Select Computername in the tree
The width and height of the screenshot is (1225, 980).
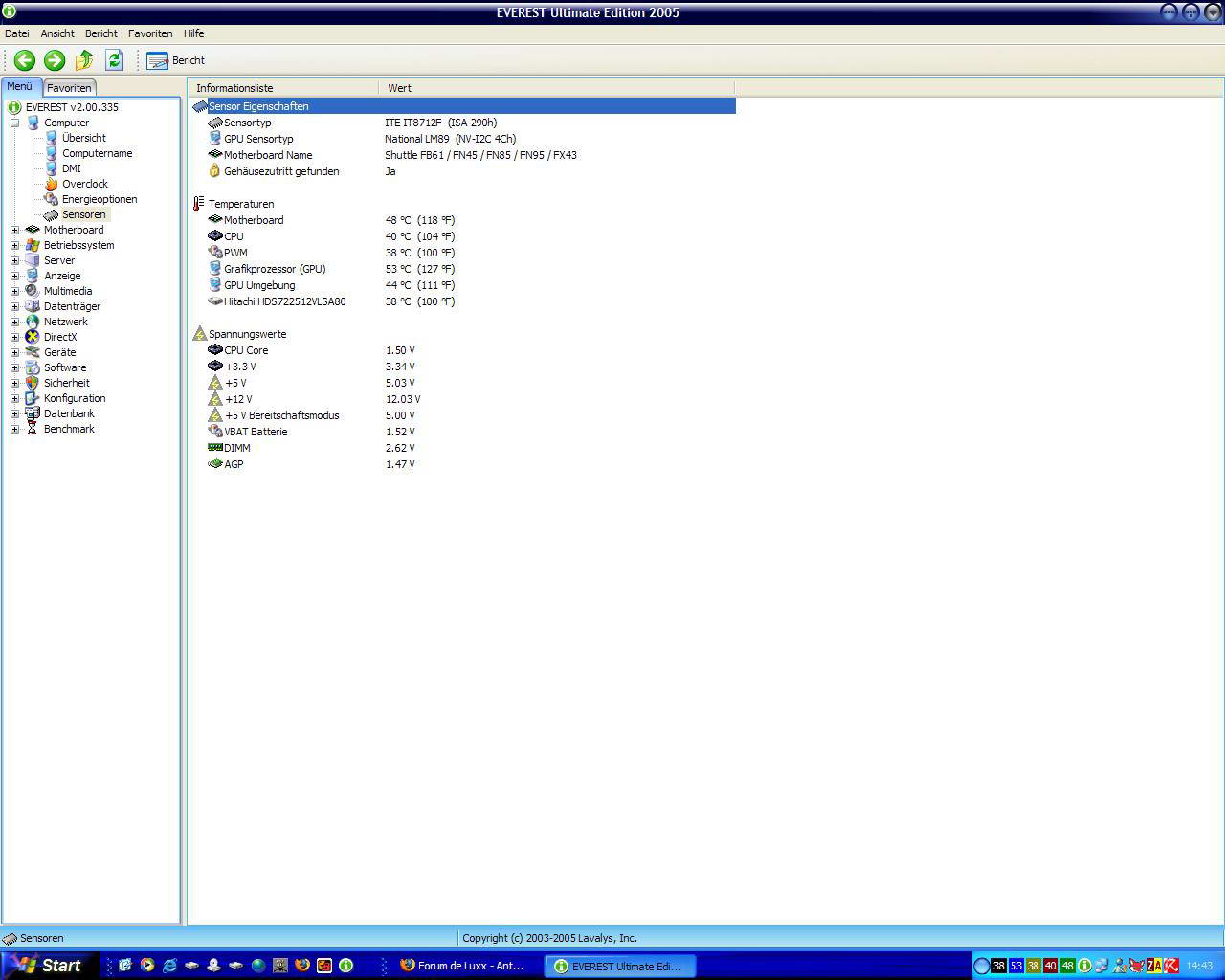[x=98, y=153]
